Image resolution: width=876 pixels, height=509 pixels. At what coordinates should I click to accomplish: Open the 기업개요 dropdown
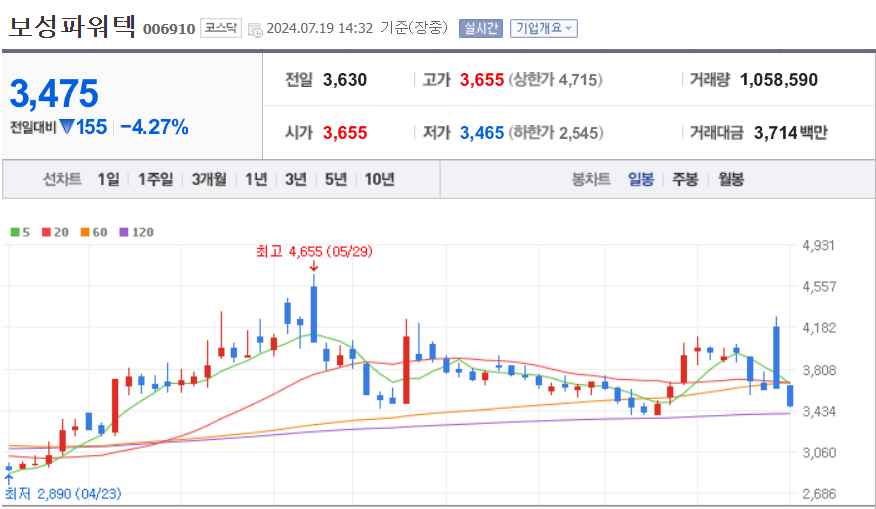544,28
